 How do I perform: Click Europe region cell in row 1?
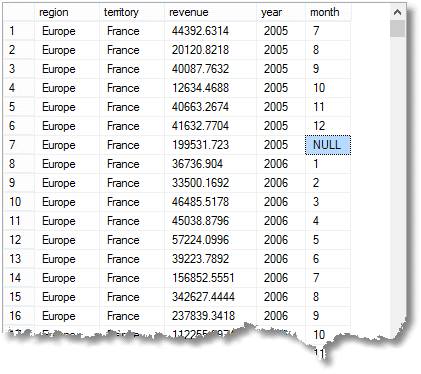[67, 31]
